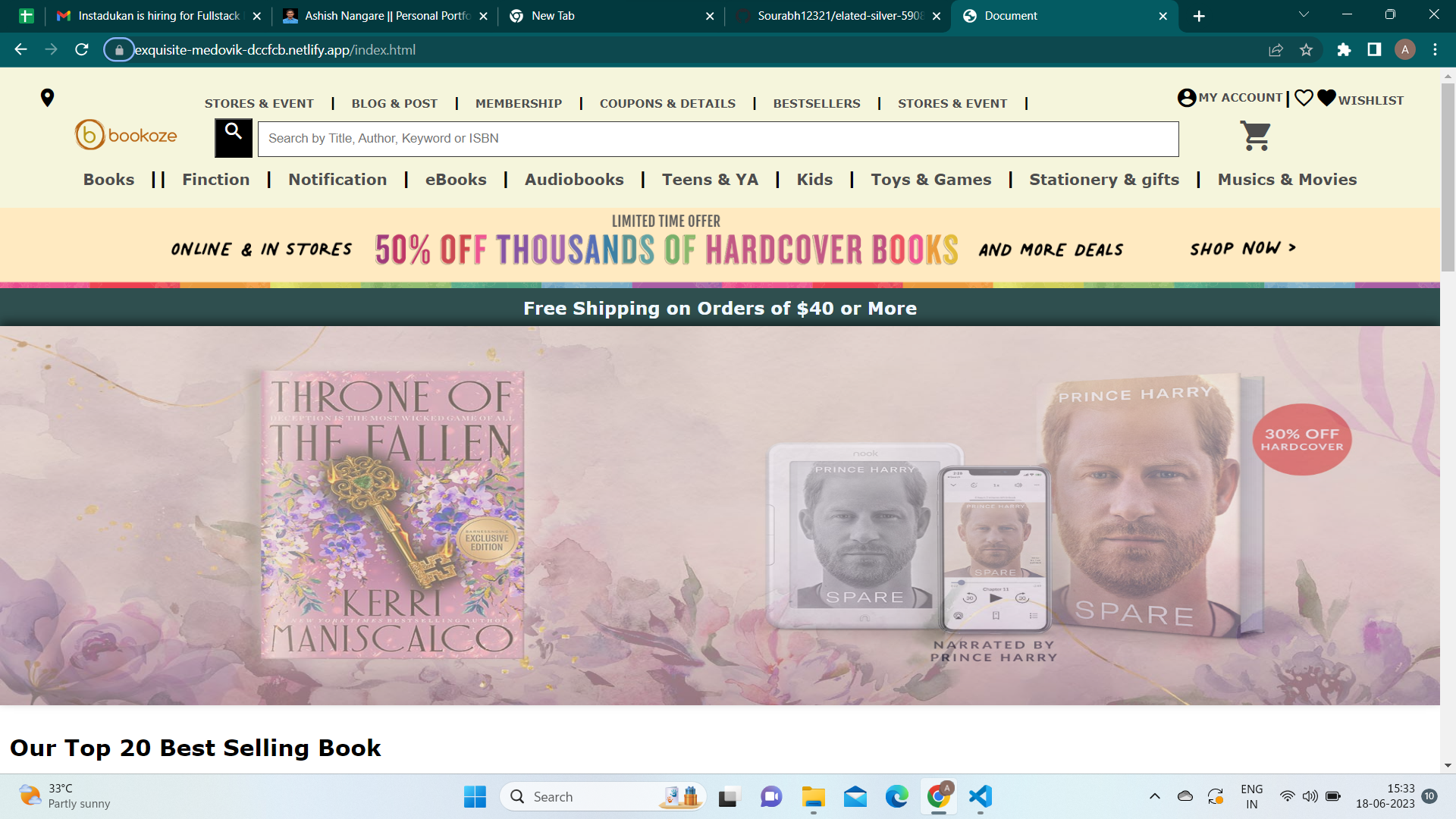The width and height of the screenshot is (1456, 819).
Task: Open the BESTSELLERS link
Action: click(x=817, y=104)
